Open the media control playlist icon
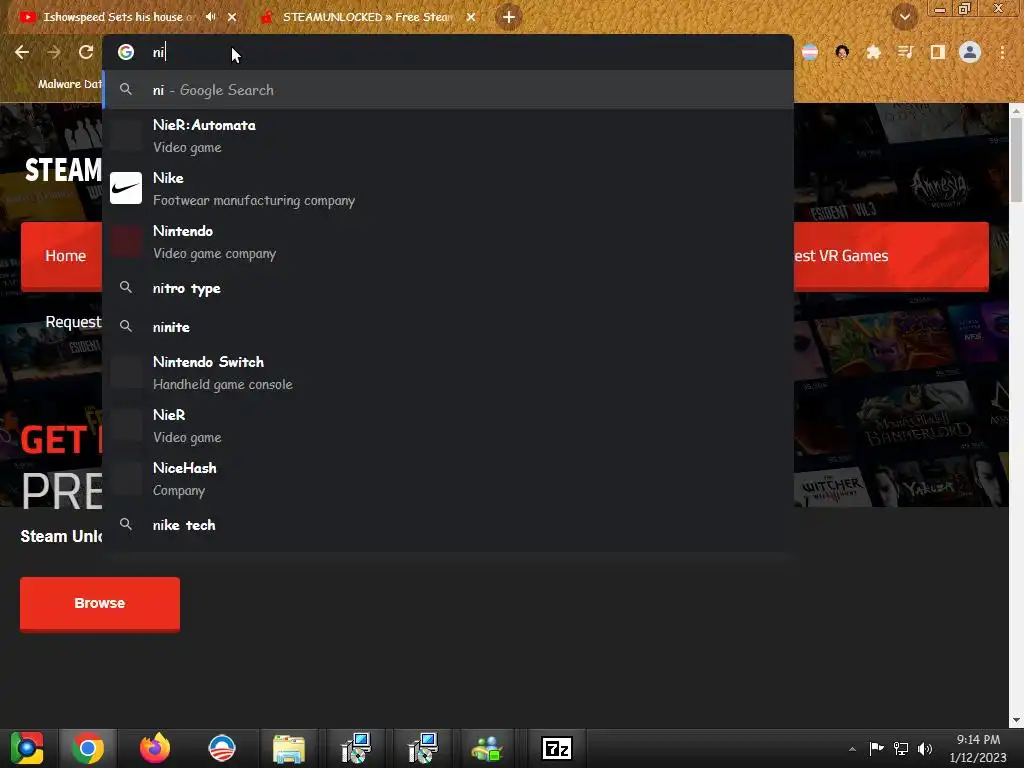1024x768 pixels. 905,52
